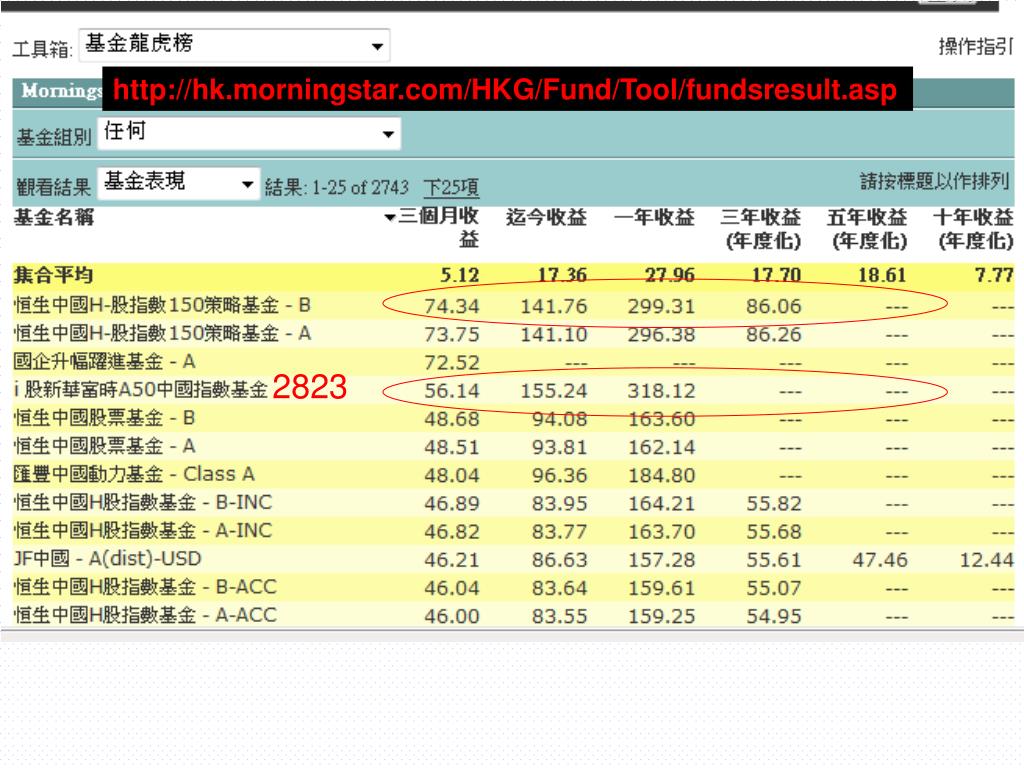
Task: Select the value 318.12
Action: pyautogui.click(x=661, y=391)
